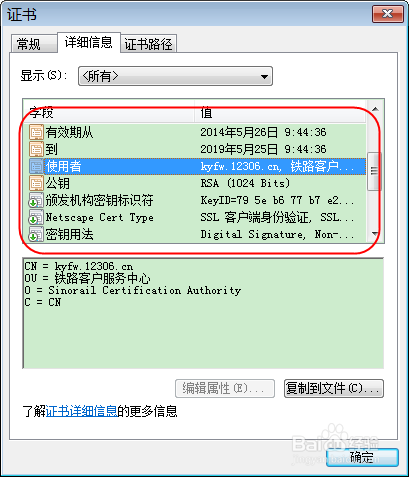Confirm with the 确定 button
This screenshot has width=409, height=477.
(x=362, y=457)
